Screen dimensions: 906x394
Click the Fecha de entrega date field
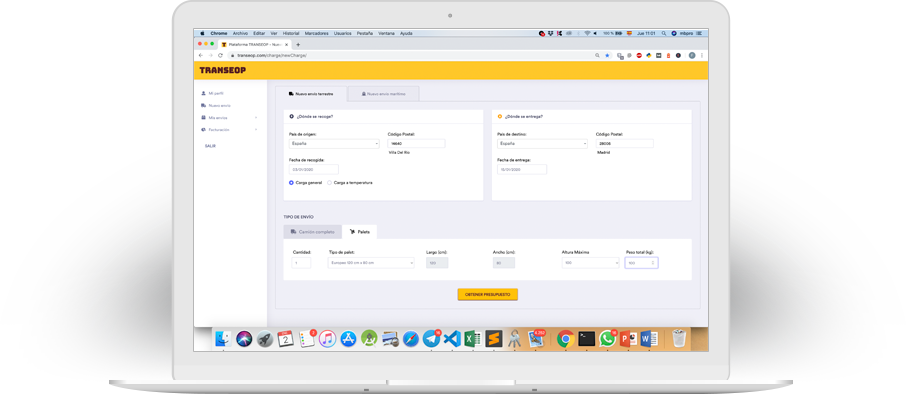(522, 169)
